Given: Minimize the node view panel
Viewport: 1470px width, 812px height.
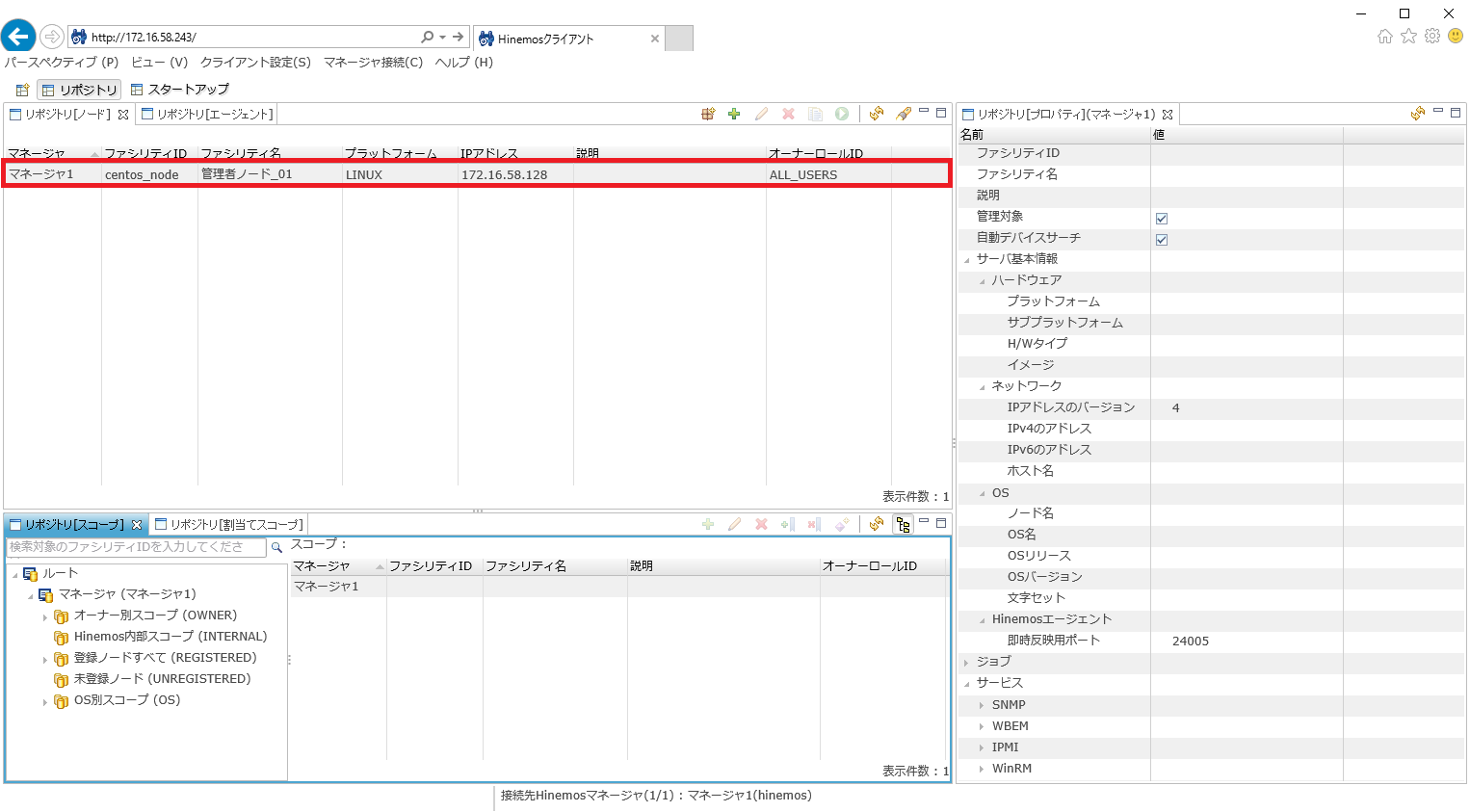Looking at the screenshot, I should 924,112.
